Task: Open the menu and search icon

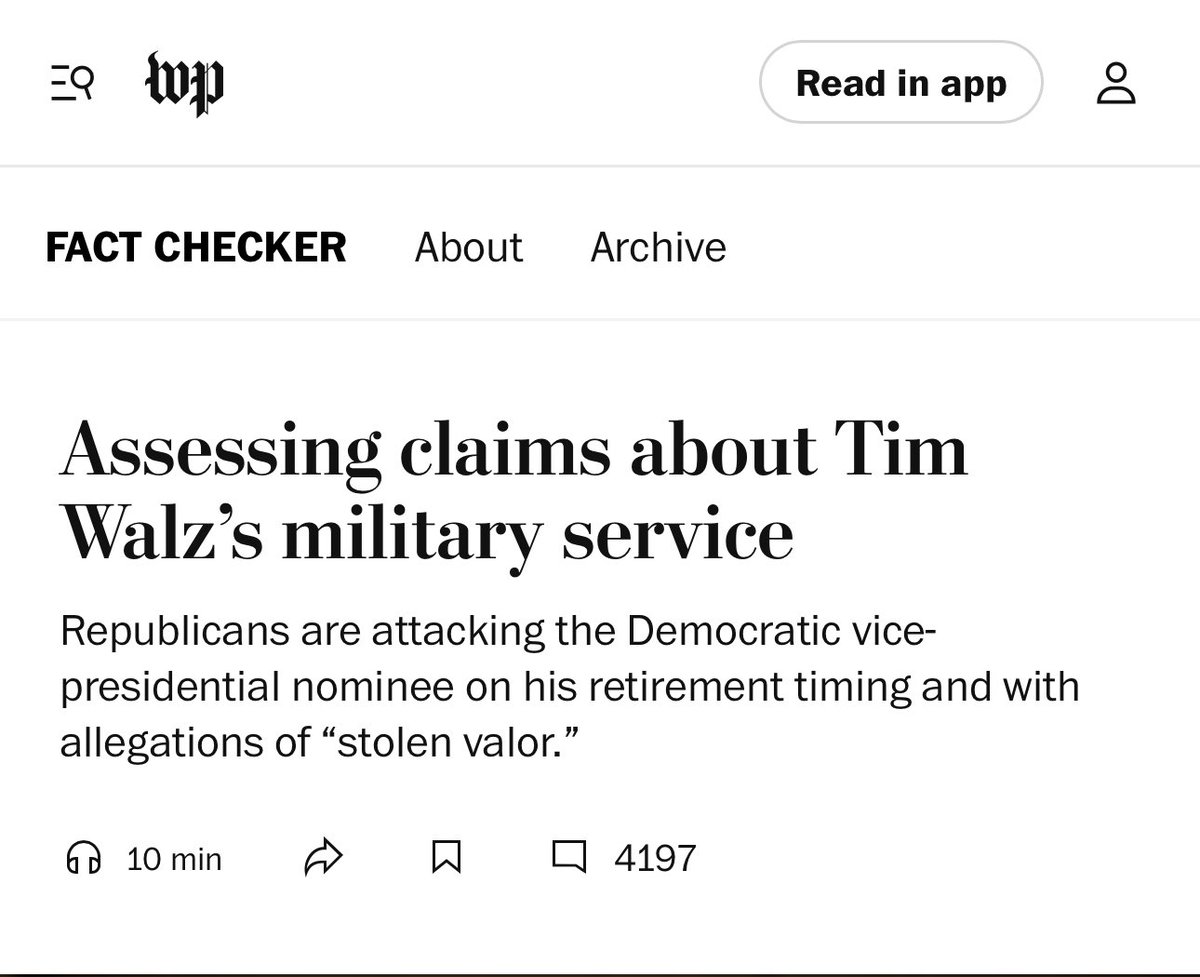Action: (72, 84)
